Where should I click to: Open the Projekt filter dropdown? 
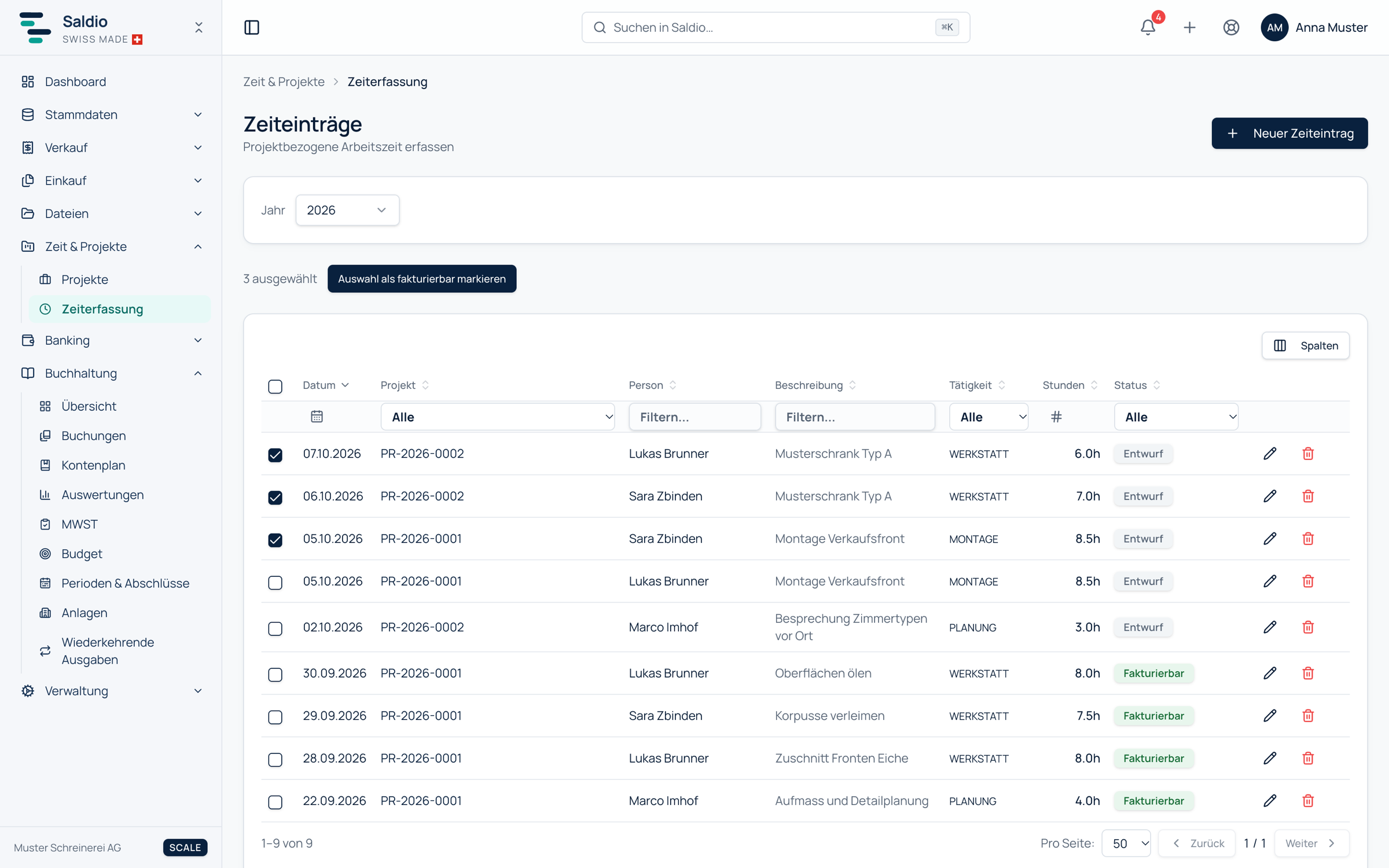point(498,417)
